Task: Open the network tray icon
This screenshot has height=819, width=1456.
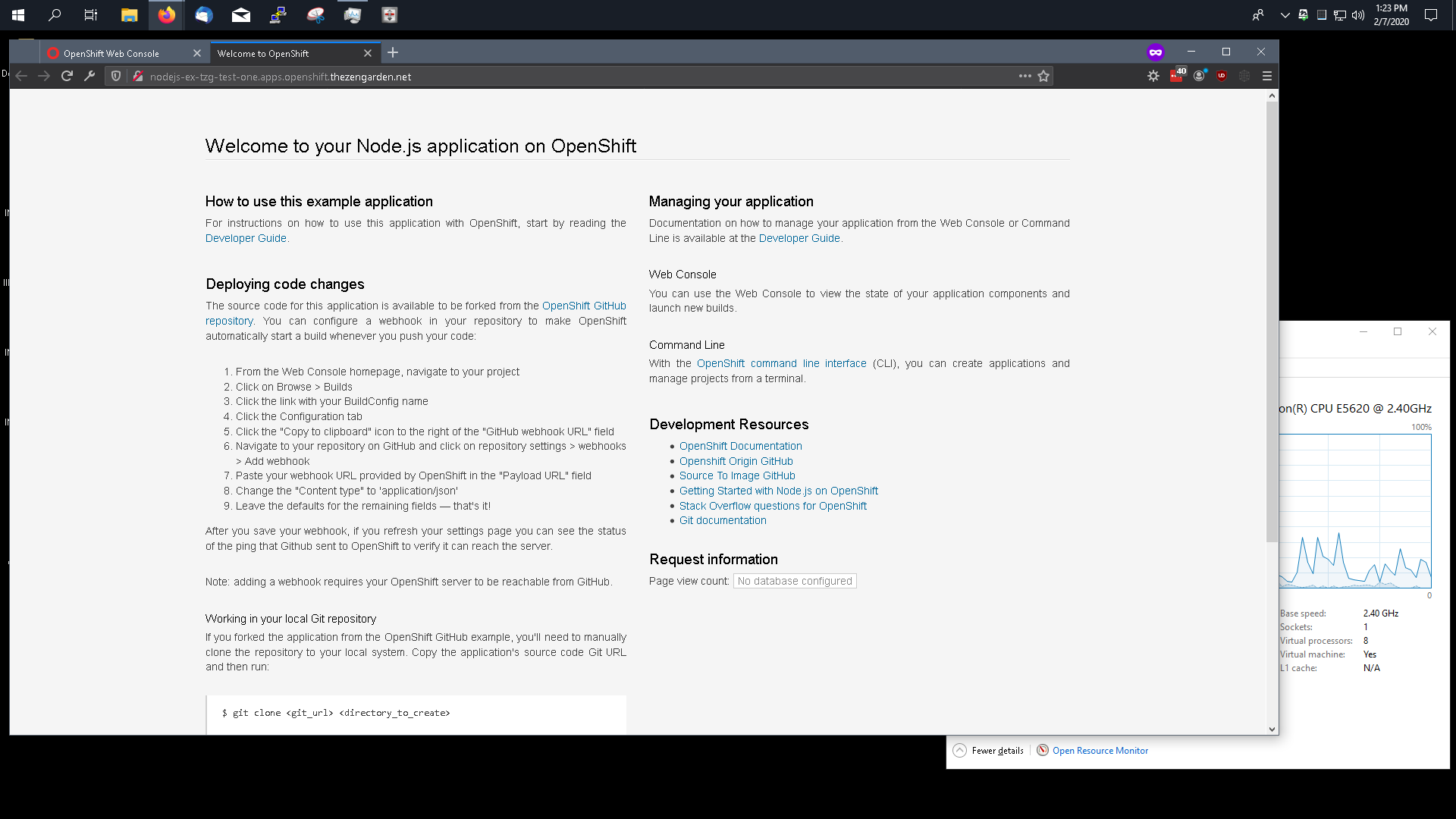Action: pos(1340,14)
